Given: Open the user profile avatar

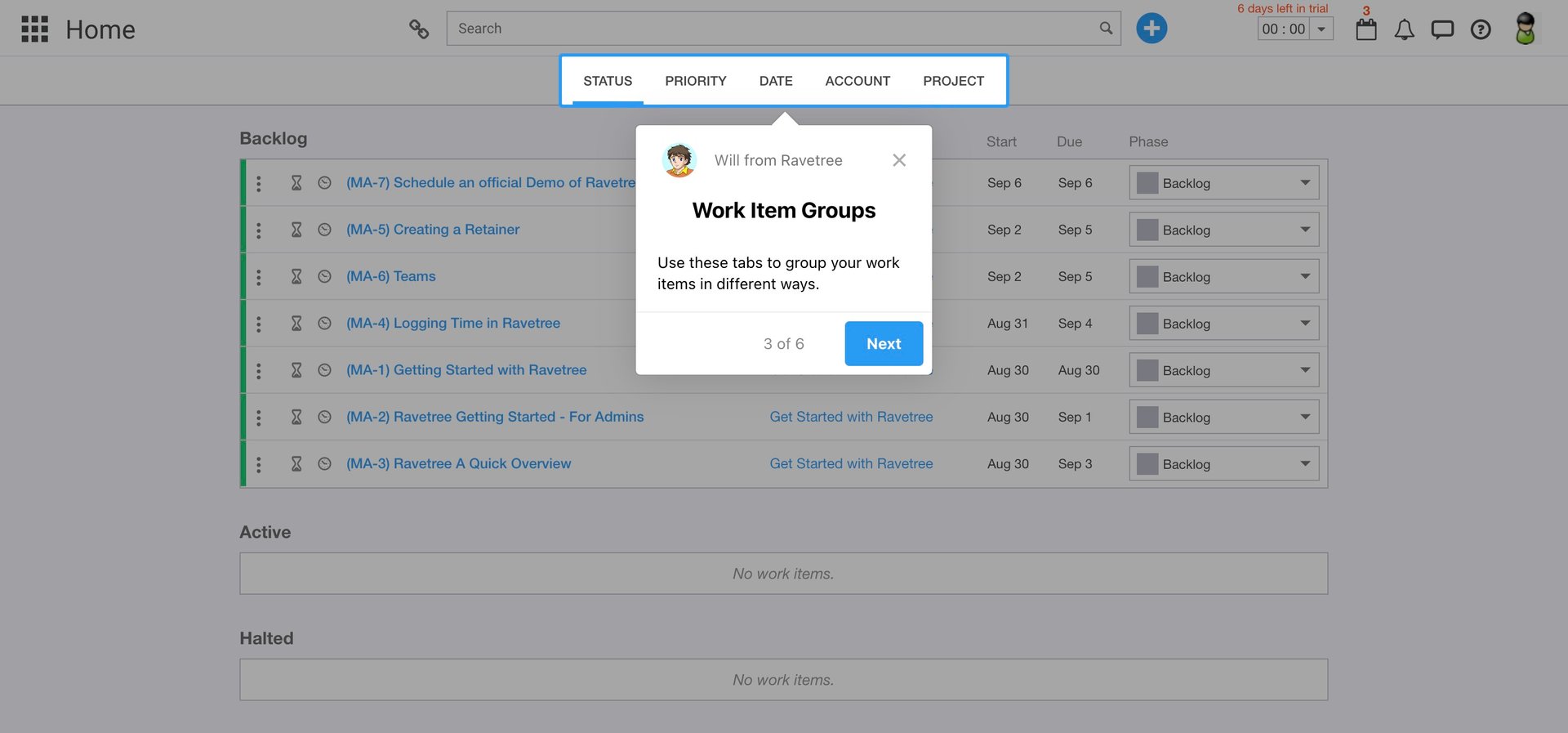Looking at the screenshot, I should 1525,29.
